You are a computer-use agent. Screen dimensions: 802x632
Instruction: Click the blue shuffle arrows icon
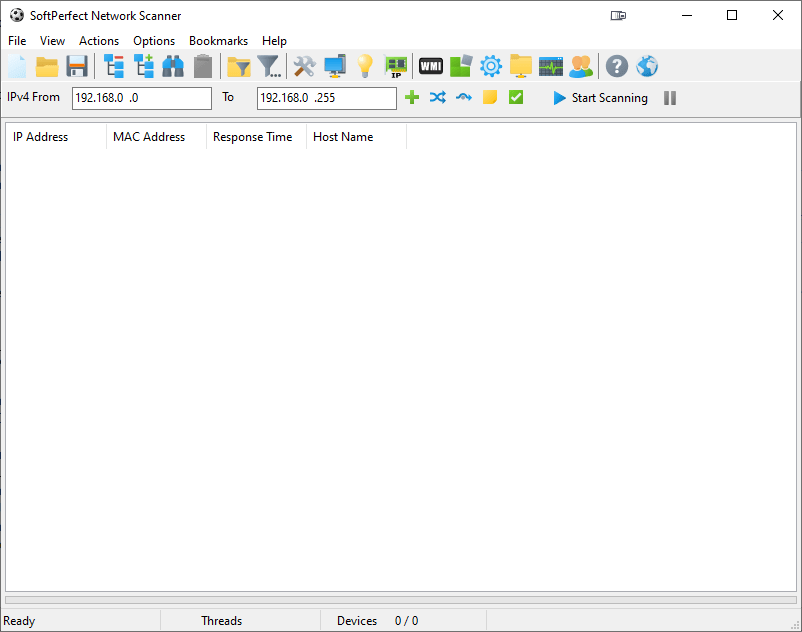(x=438, y=97)
